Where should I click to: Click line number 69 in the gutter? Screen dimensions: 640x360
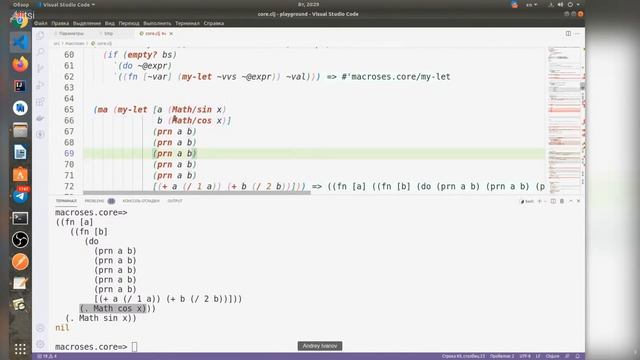click(x=69, y=153)
